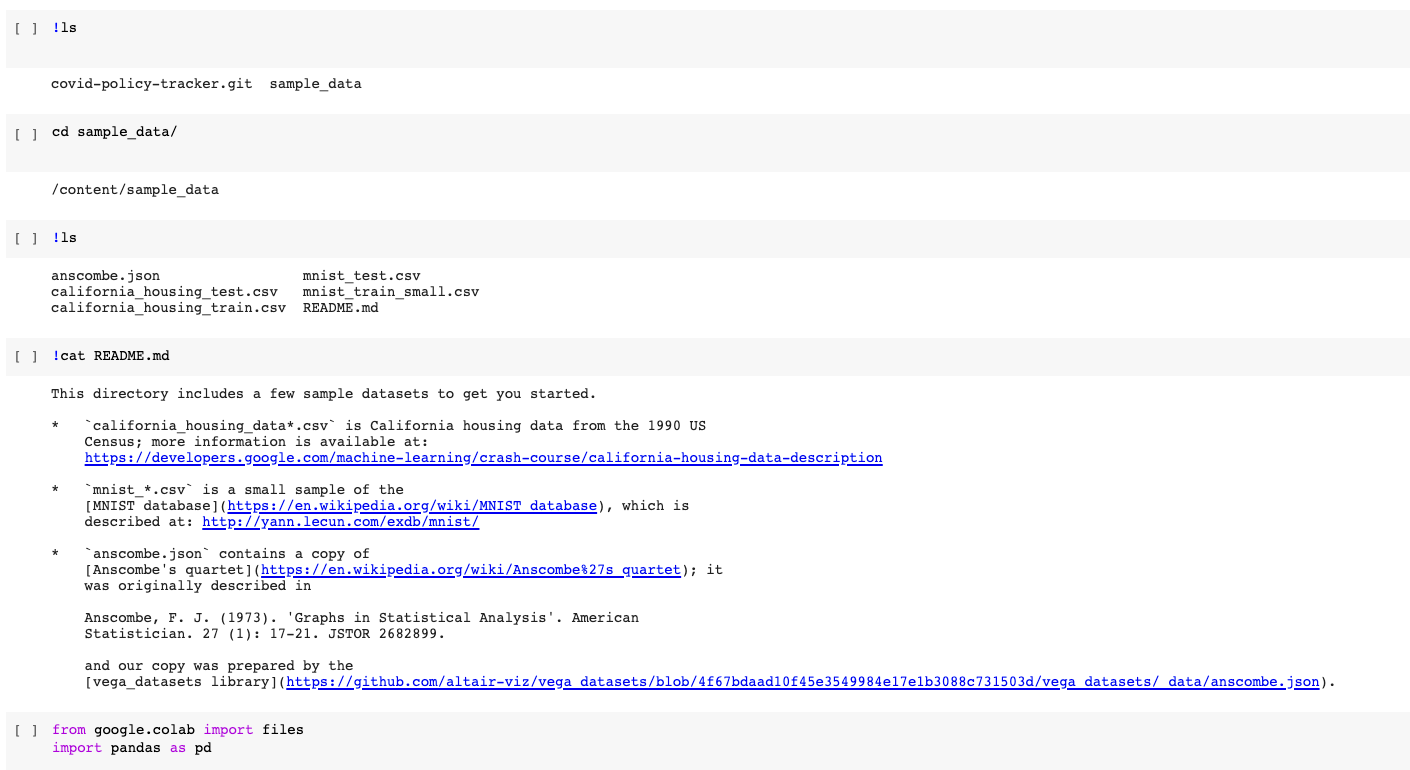Click the 'Census; more information is available' line

(256, 442)
